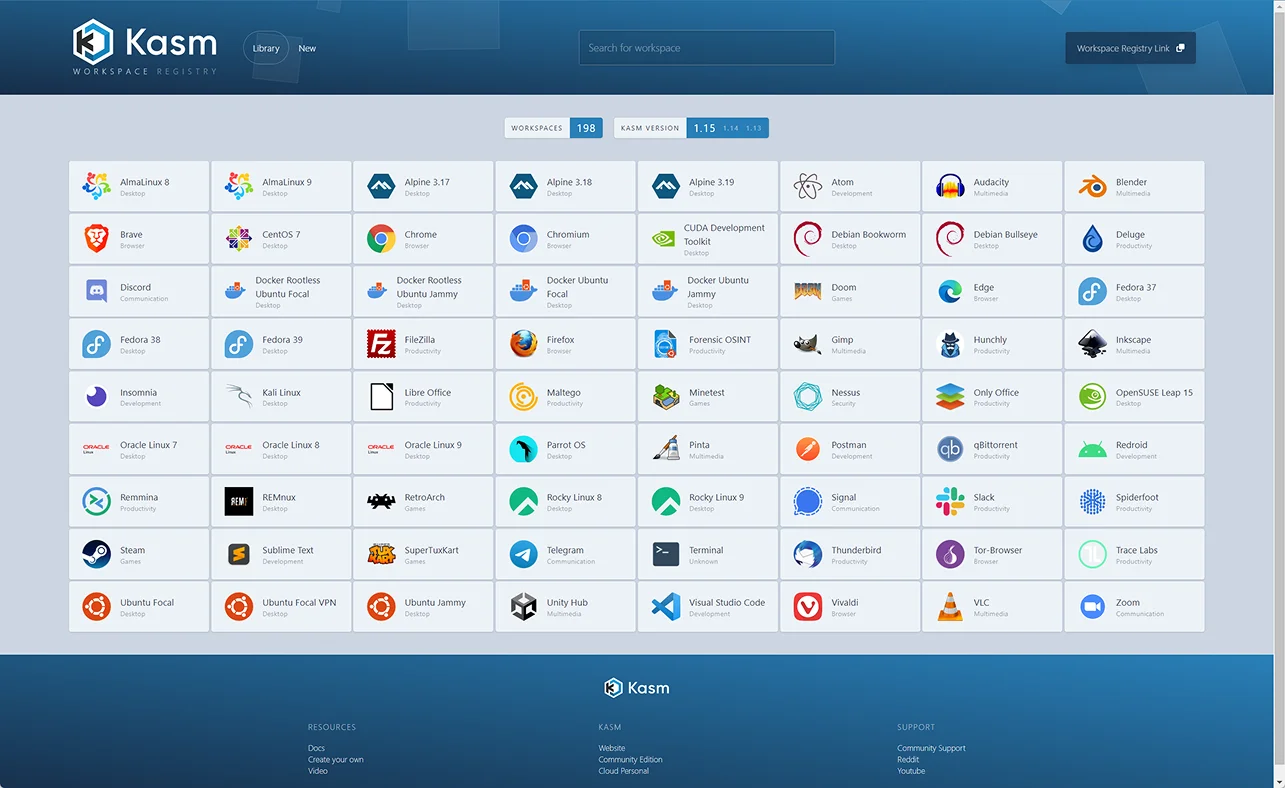Viewport: 1285px width, 788px height.
Task: Launch the Blender workspace tile
Action: pos(1133,186)
